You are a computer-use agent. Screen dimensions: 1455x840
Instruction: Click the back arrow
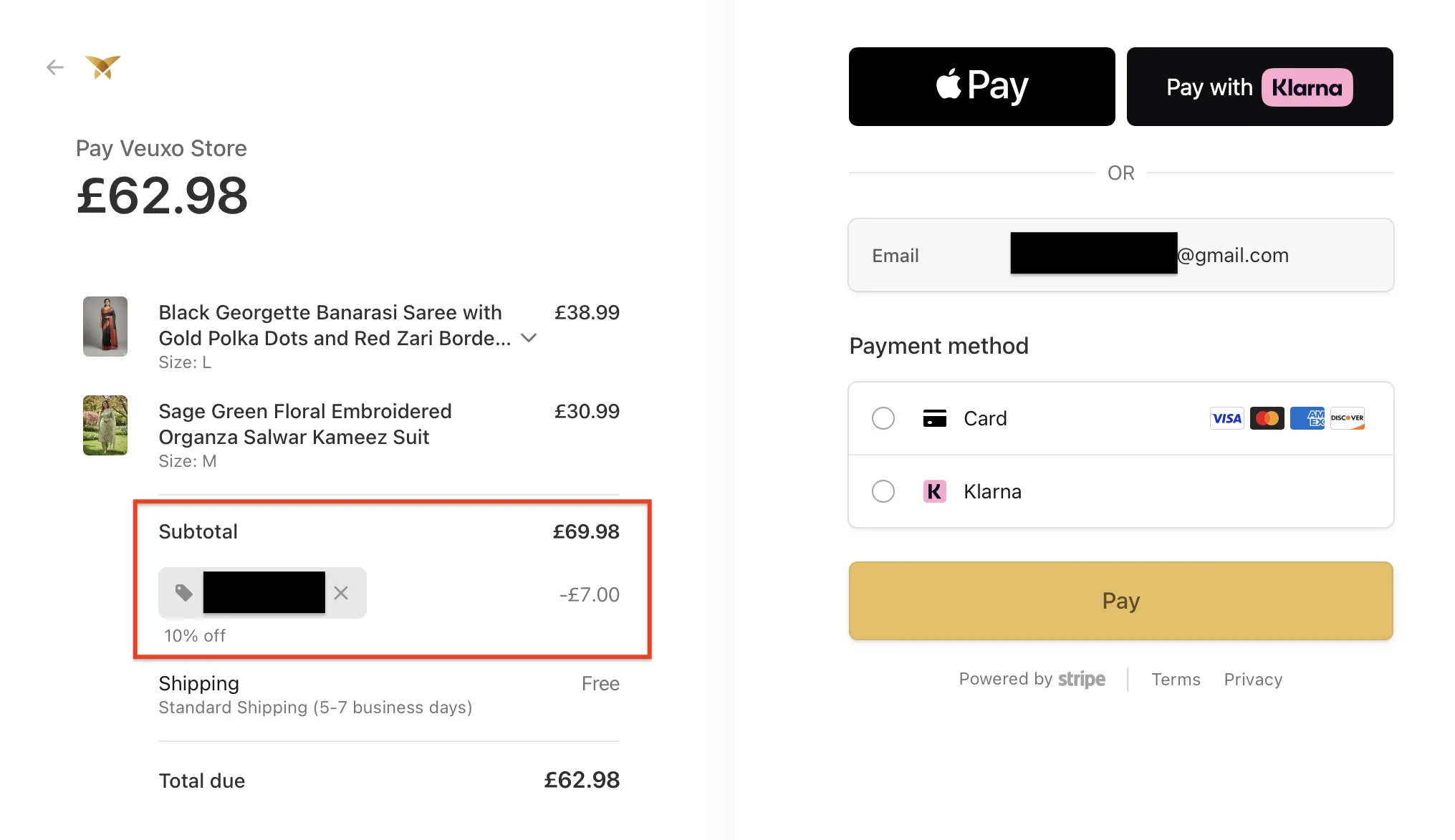[x=55, y=67]
